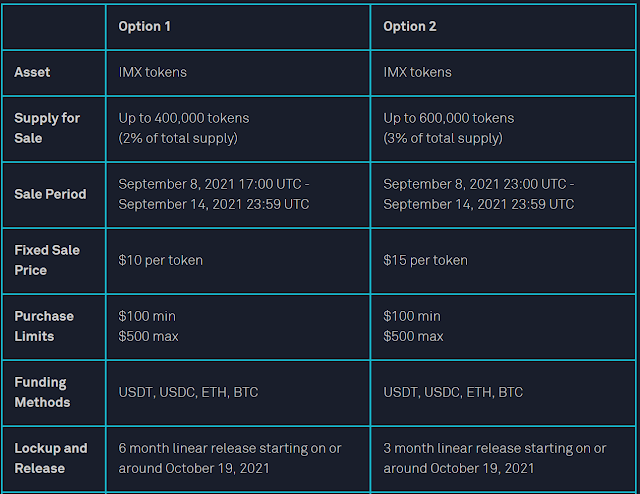Click Option 1 purchase limits cell
This screenshot has width=640, height=494.
coord(149,326)
